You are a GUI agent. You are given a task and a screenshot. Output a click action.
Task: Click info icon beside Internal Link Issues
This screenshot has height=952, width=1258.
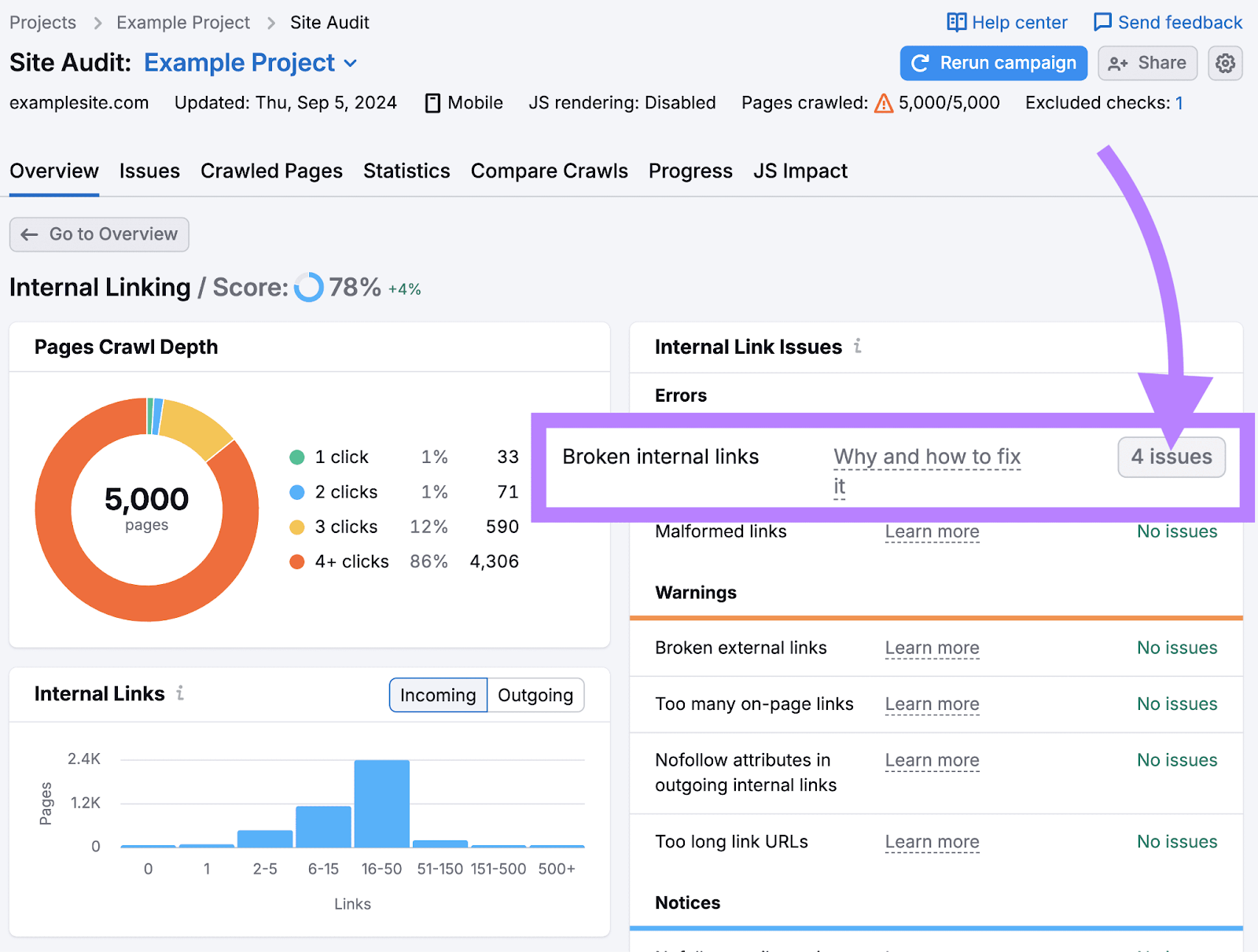[x=858, y=346]
